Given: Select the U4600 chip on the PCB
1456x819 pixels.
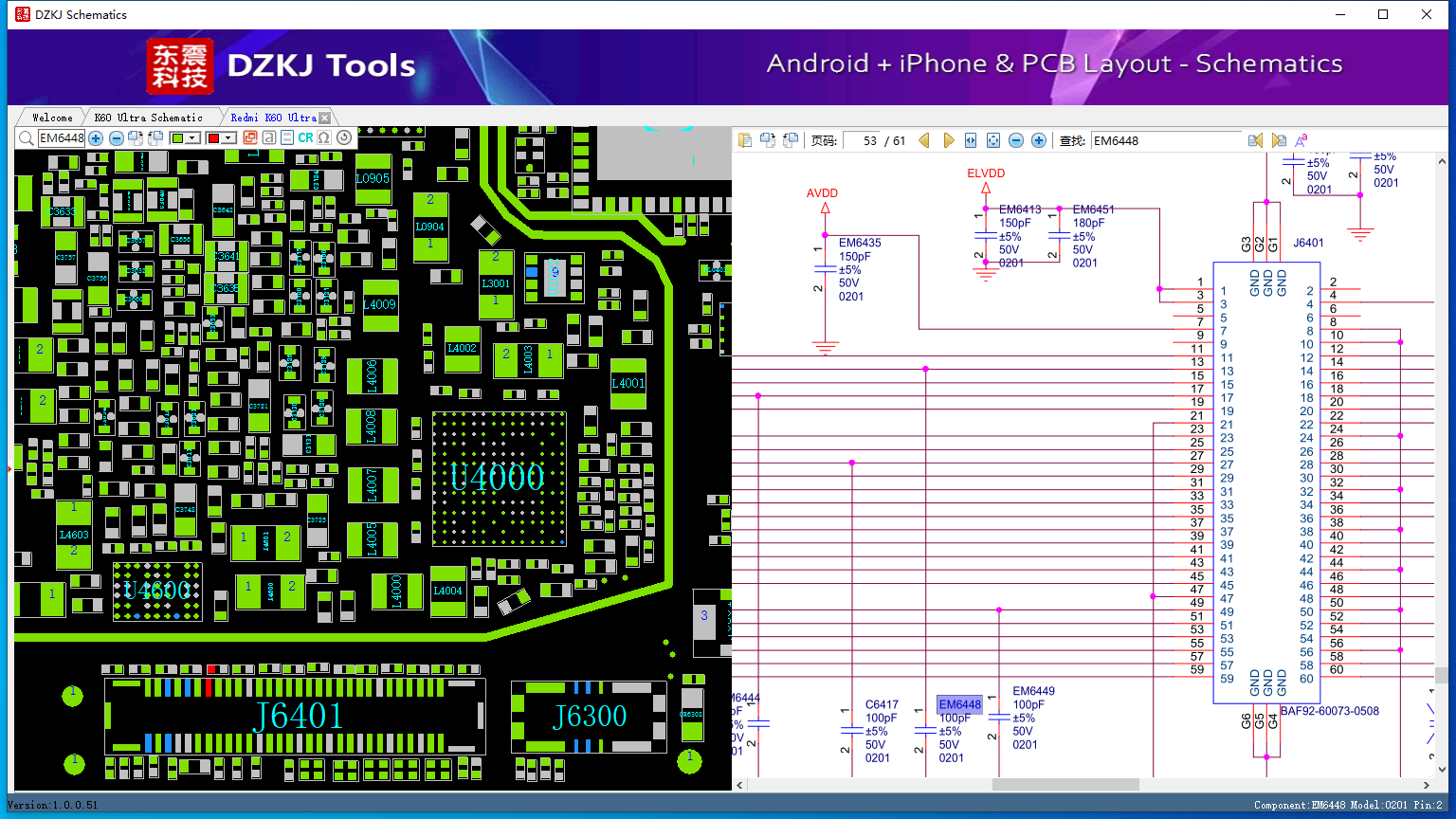Looking at the screenshot, I should 157,591.
